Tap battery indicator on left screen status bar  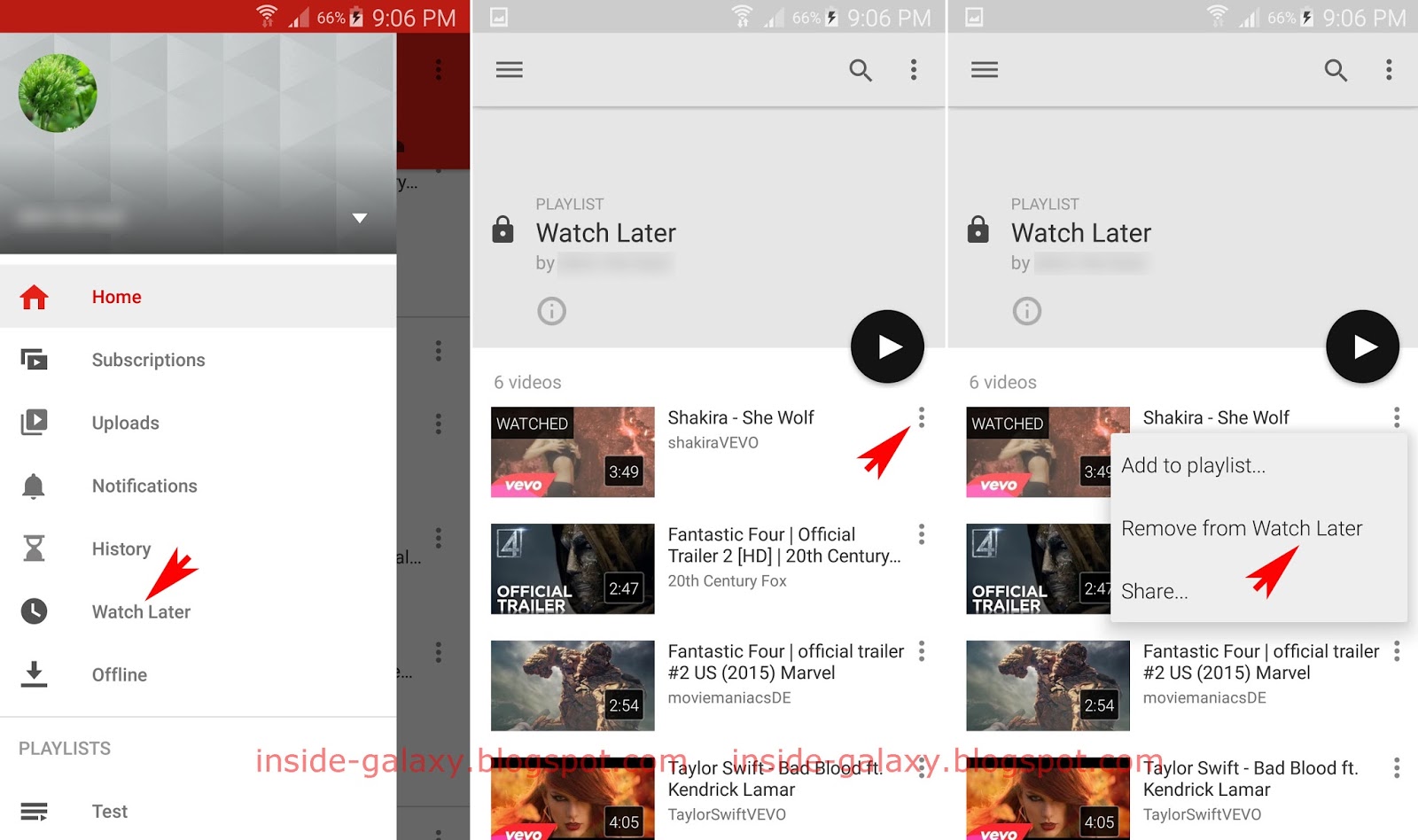[x=356, y=17]
